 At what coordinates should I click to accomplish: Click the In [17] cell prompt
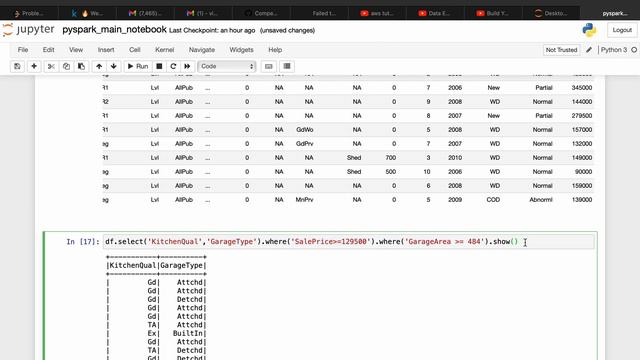(x=83, y=242)
